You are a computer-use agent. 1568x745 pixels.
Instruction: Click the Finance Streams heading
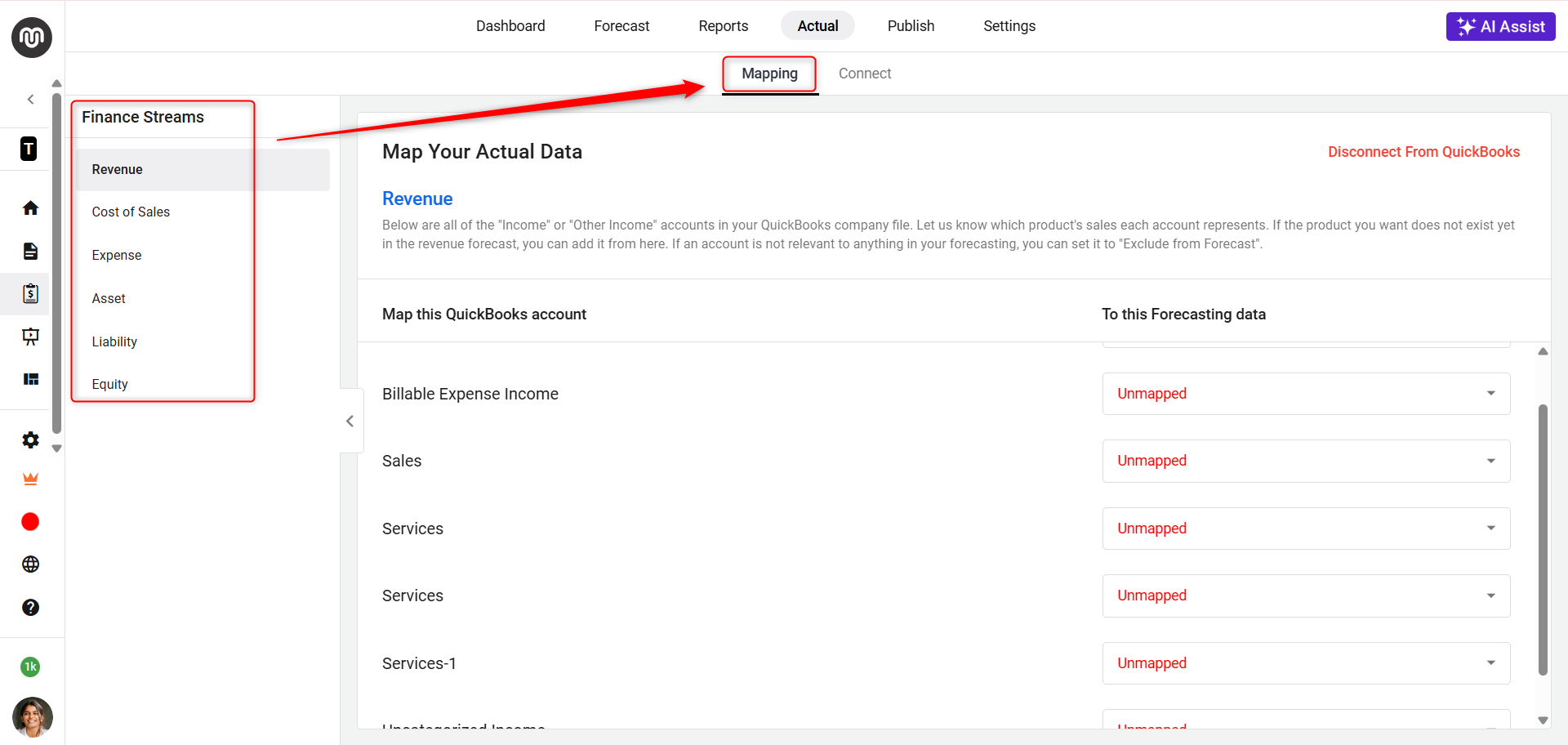click(143, 118)
